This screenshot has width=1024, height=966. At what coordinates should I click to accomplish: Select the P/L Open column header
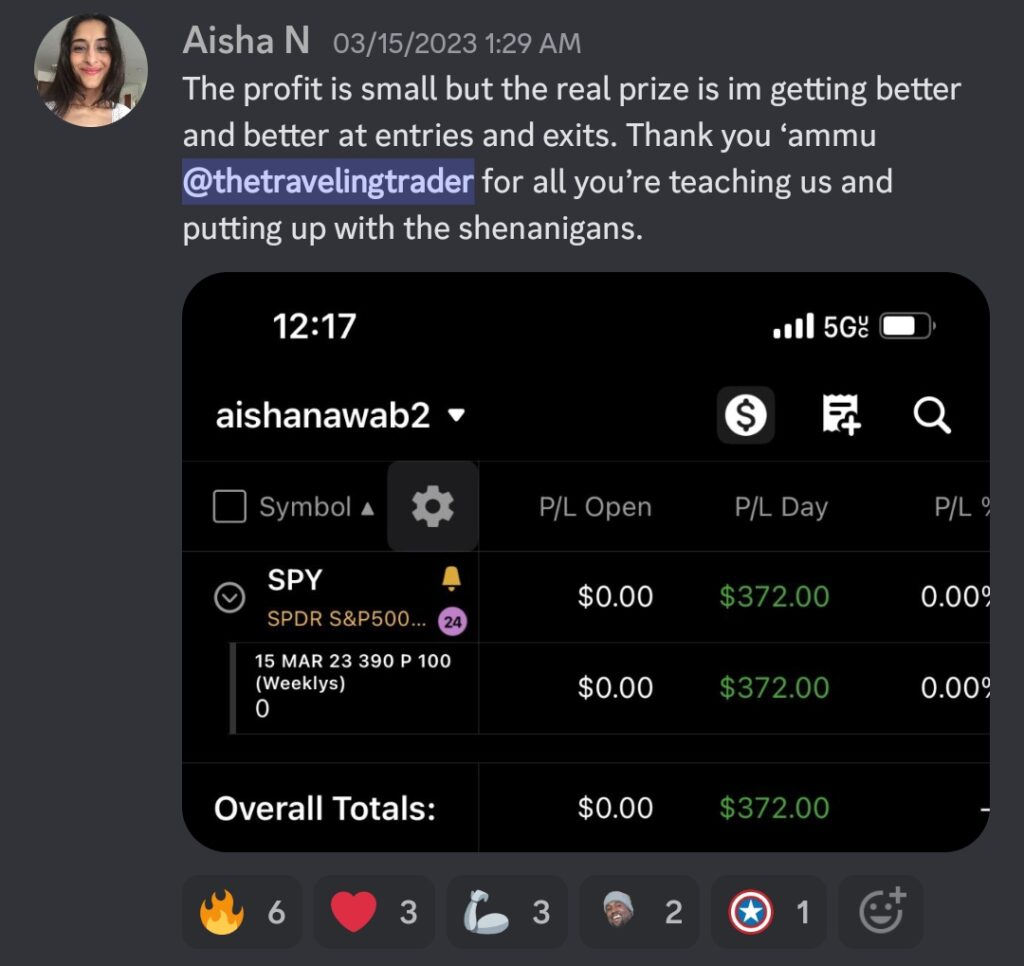tap(595, 507)
